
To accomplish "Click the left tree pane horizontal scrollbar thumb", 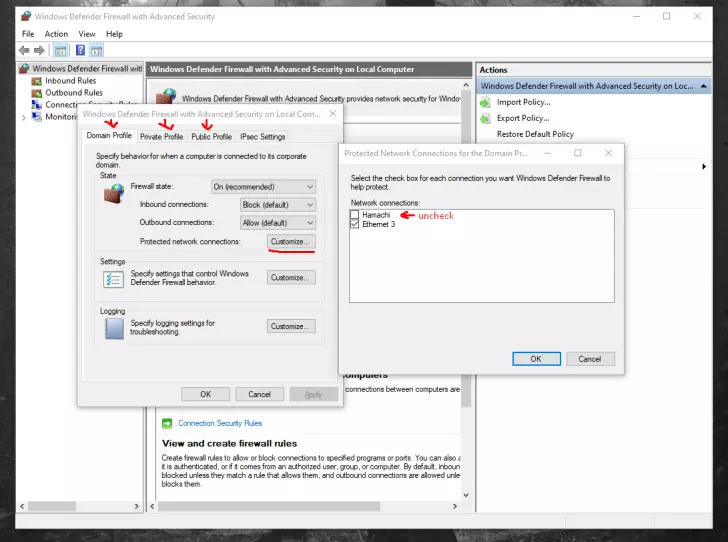I will [52, 506].
